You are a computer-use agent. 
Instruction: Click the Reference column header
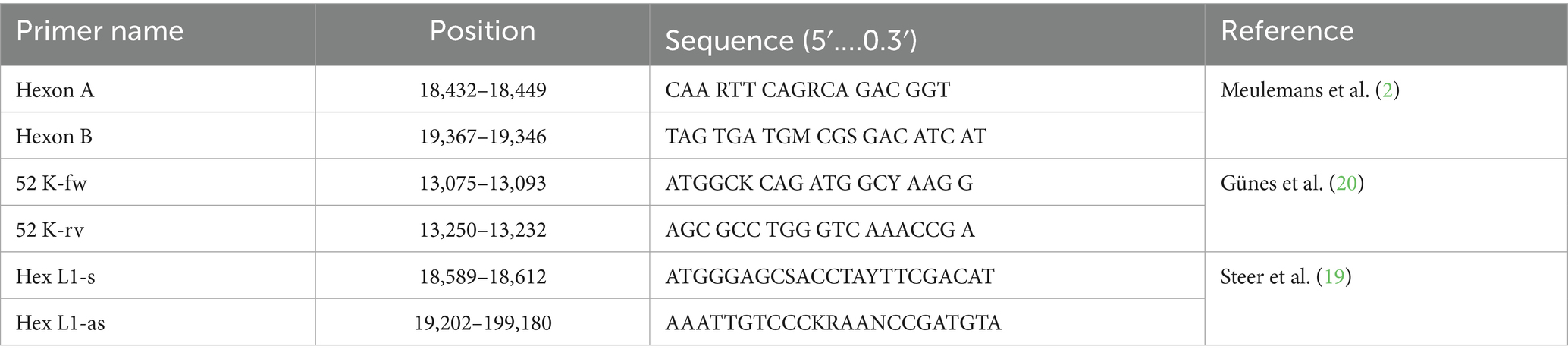[x=1287, y=31]
